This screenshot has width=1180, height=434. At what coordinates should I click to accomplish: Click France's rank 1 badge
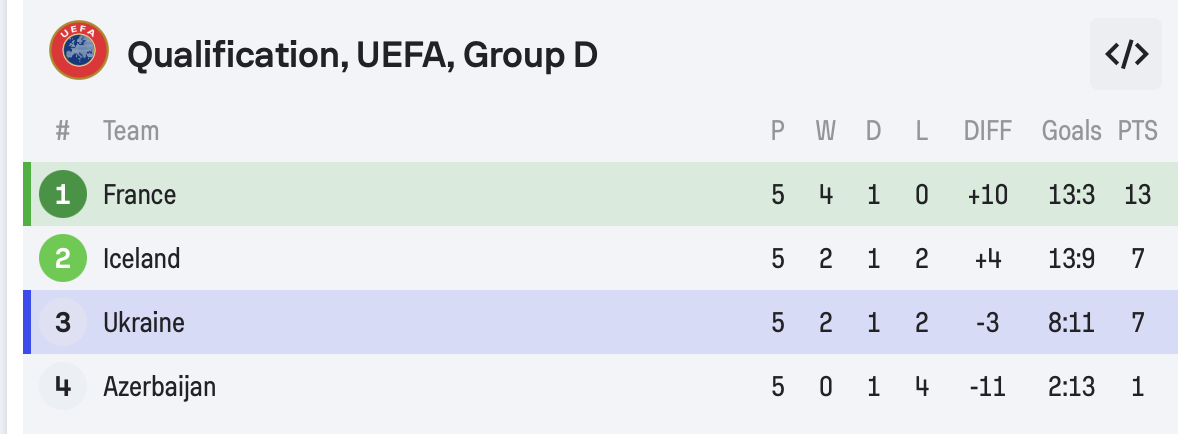click(x=63, y=194)
